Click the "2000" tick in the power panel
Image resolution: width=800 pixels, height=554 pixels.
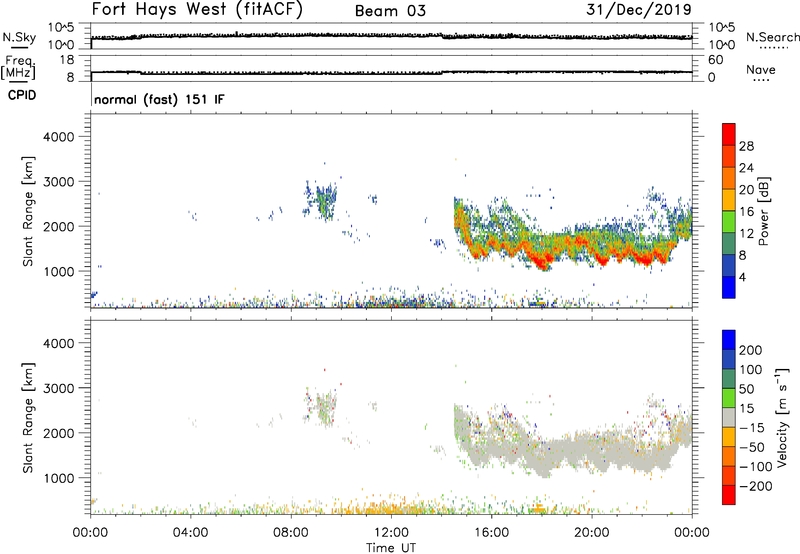59,226
